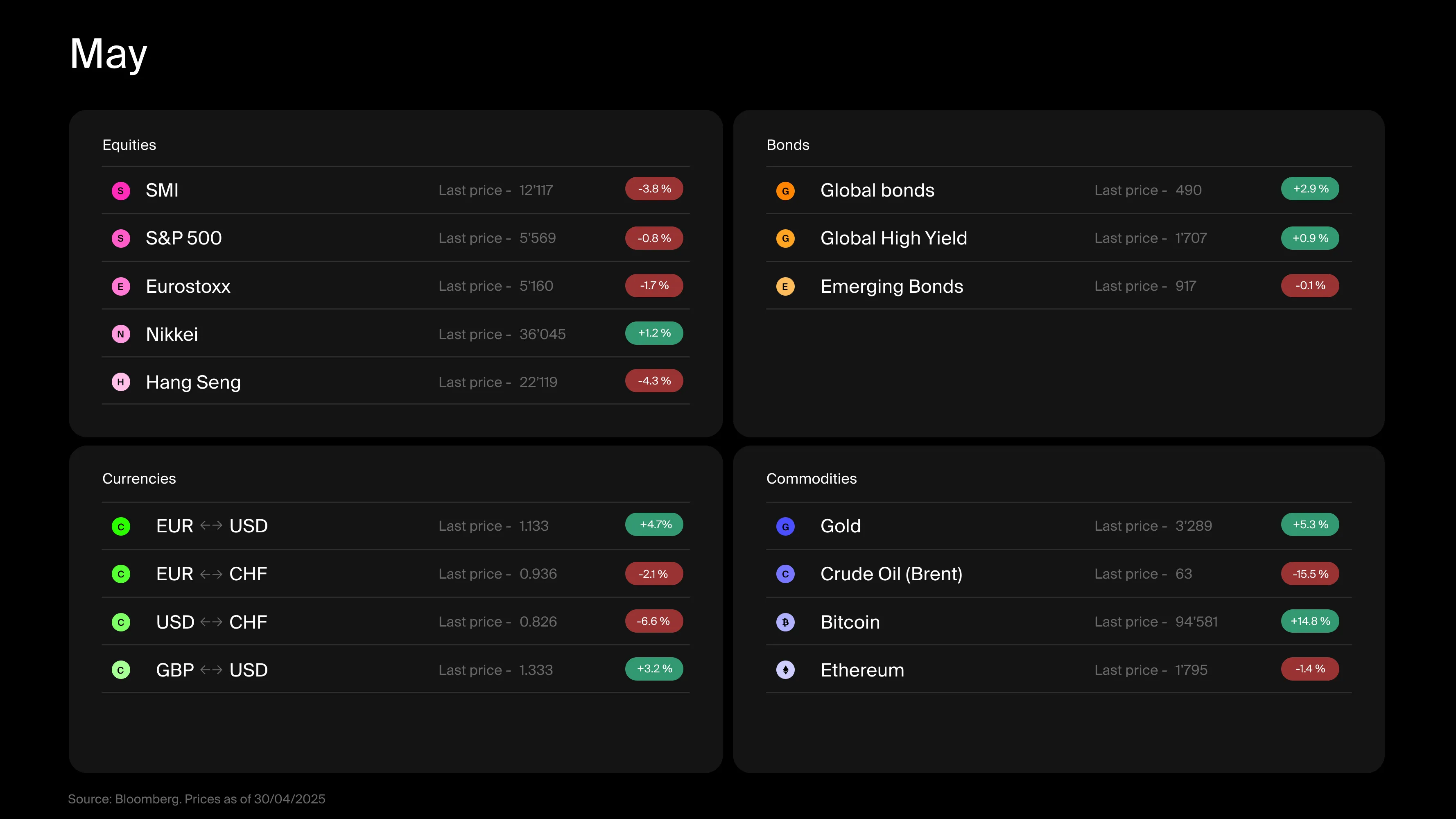
Task: Click the Emerging Bonds E circle icon
Action: 785,287
